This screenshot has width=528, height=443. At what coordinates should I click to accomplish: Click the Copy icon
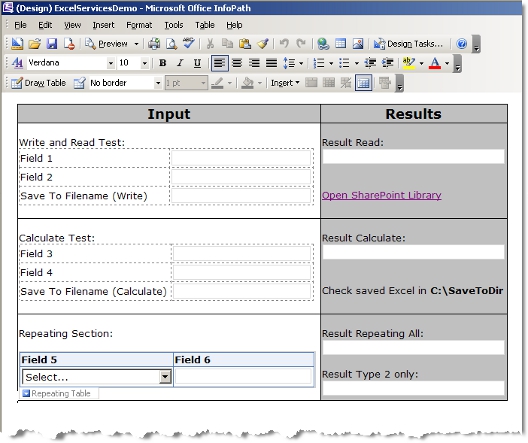coord(227,44)
